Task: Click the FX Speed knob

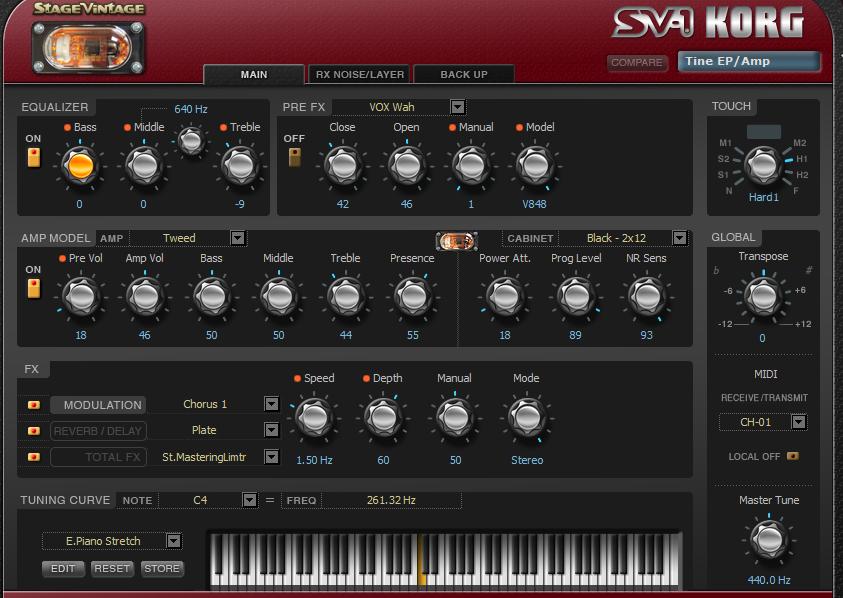Action: (x=315, y=418)
